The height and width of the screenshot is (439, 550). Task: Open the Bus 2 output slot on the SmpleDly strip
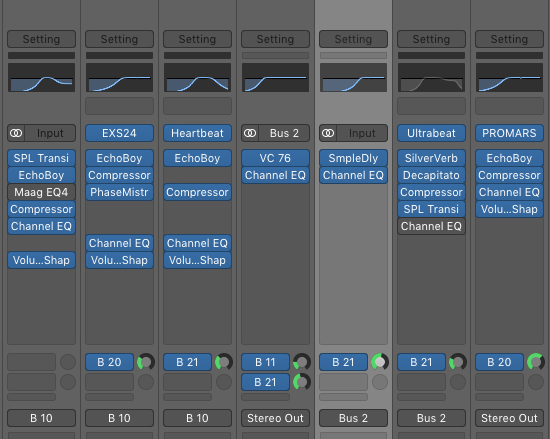point(353,418)
